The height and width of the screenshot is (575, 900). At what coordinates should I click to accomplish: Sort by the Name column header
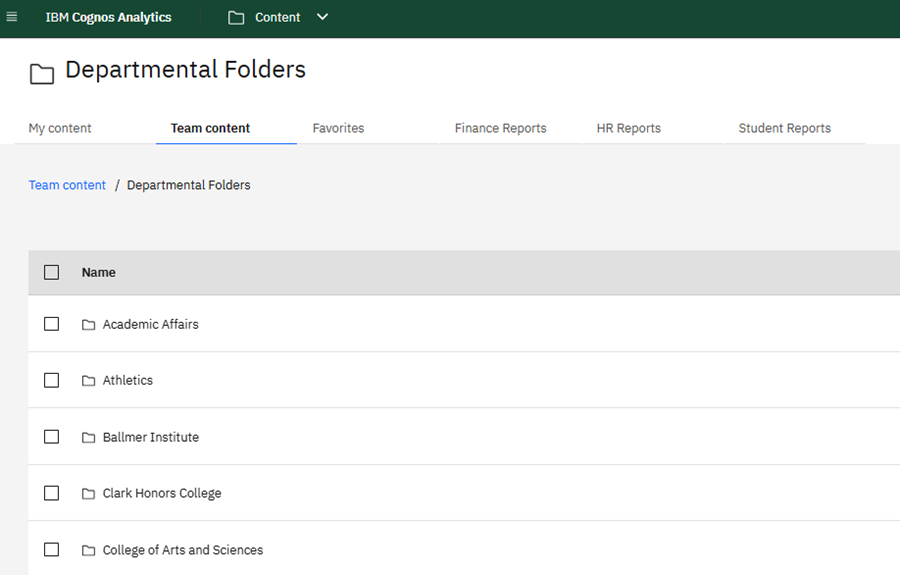pos(98,273)
